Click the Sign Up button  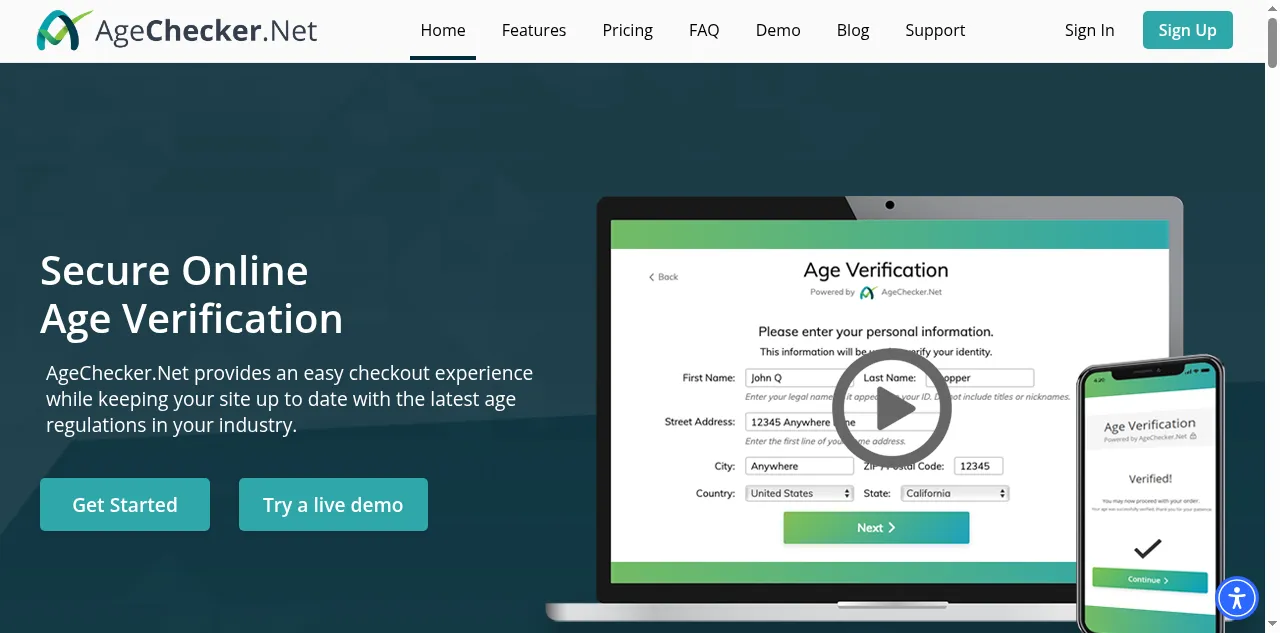click(x=1188, y=30)
